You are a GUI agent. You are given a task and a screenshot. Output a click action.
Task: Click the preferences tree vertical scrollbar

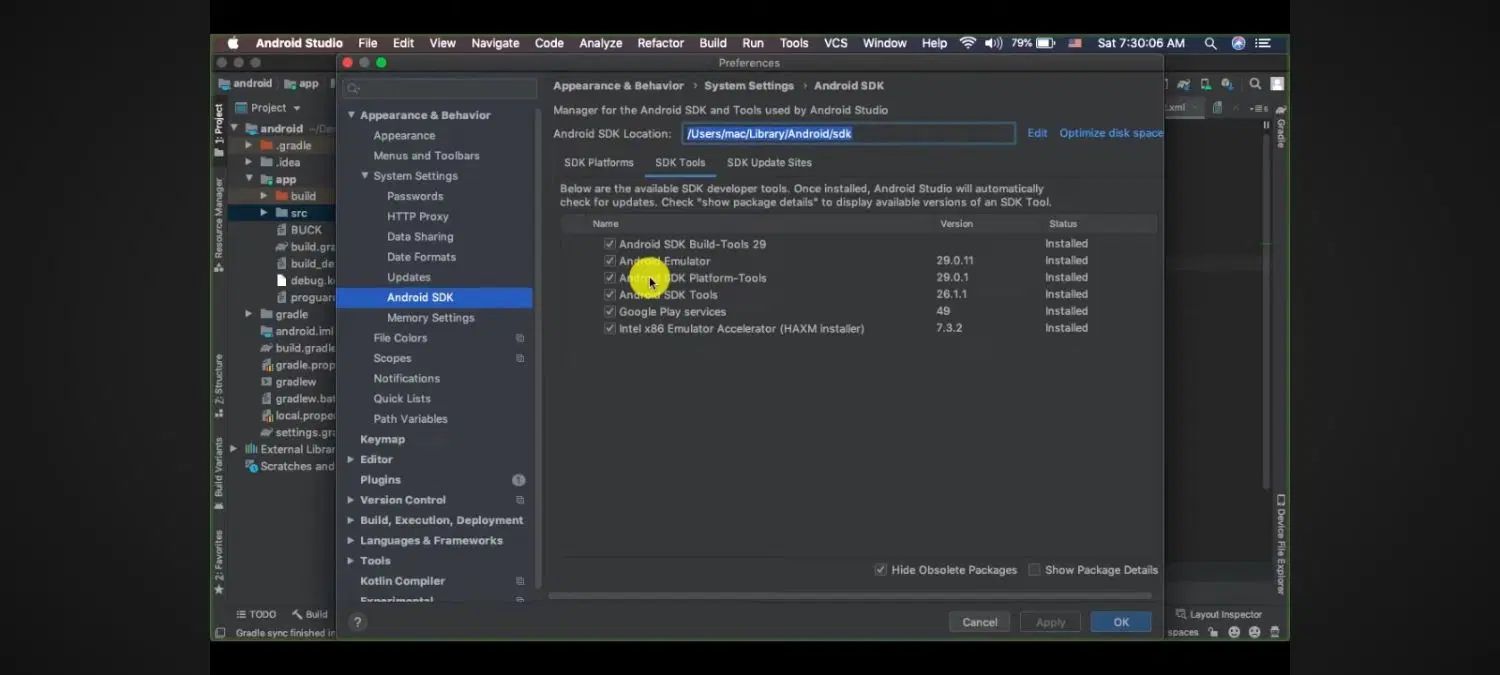(x=539, y=348)
